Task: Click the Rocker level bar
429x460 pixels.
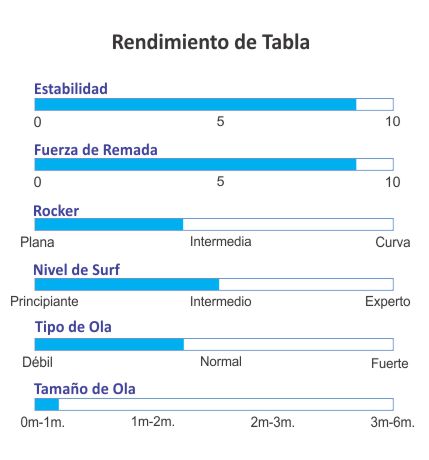Action: [214, 224]
